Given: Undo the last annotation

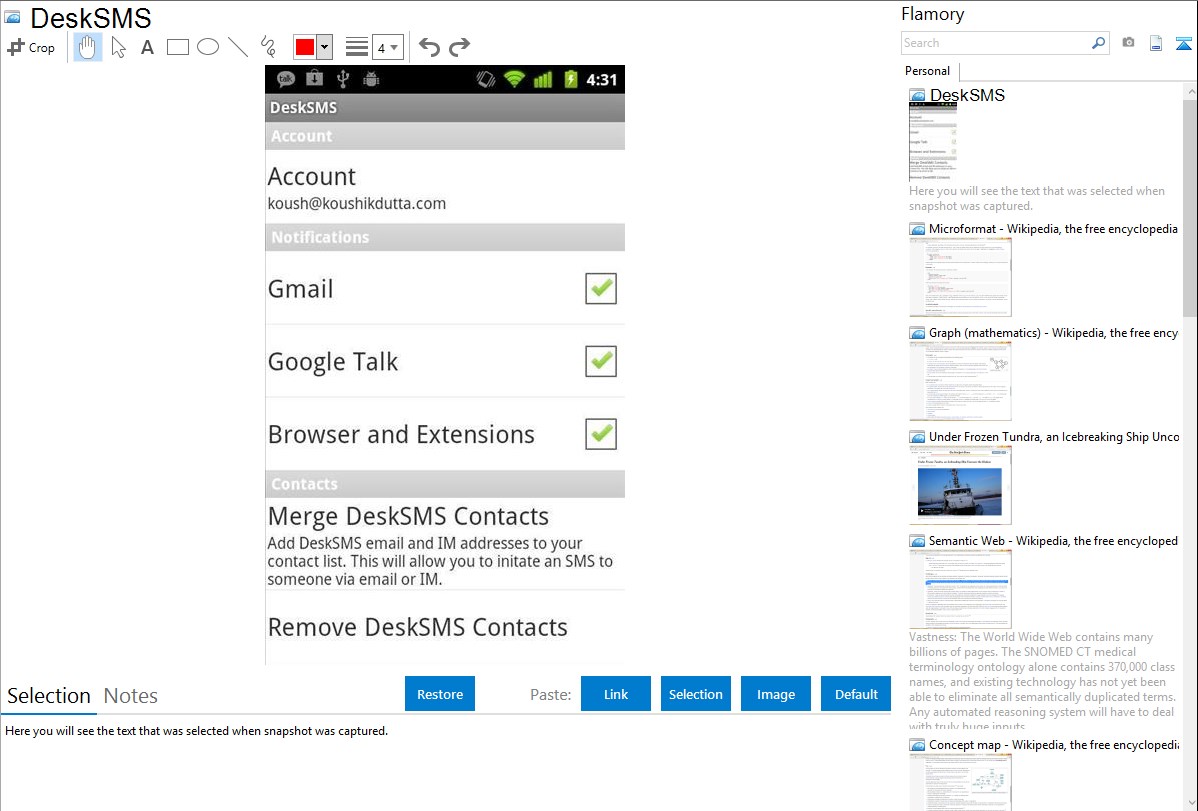Looking at the screenshot, I should (429, 47).
